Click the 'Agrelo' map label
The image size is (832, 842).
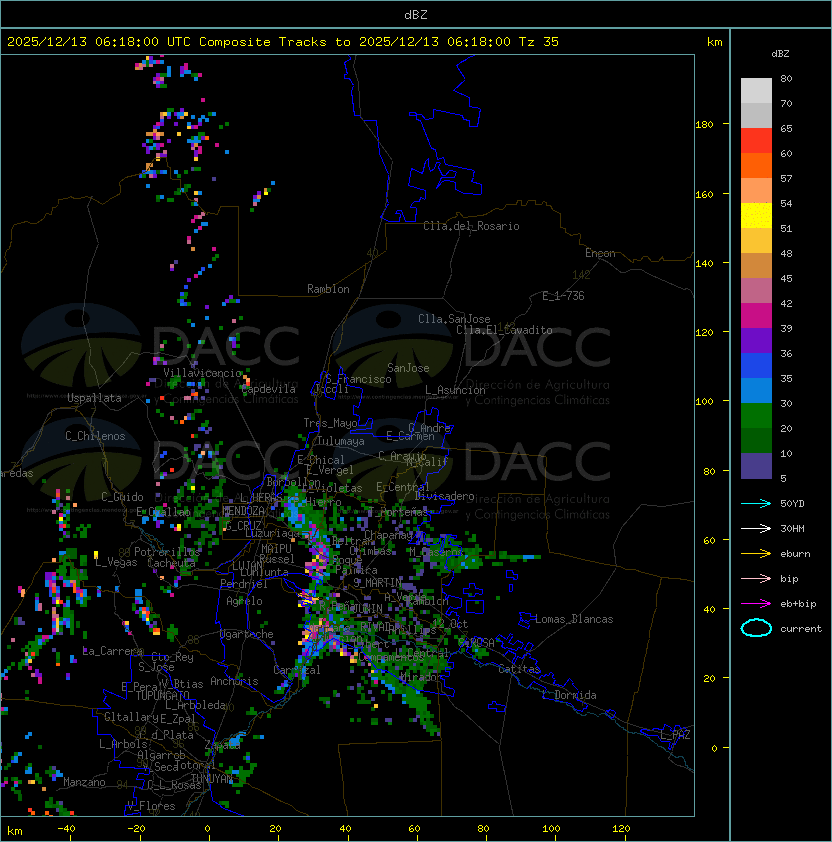click(x=244, y=601)
